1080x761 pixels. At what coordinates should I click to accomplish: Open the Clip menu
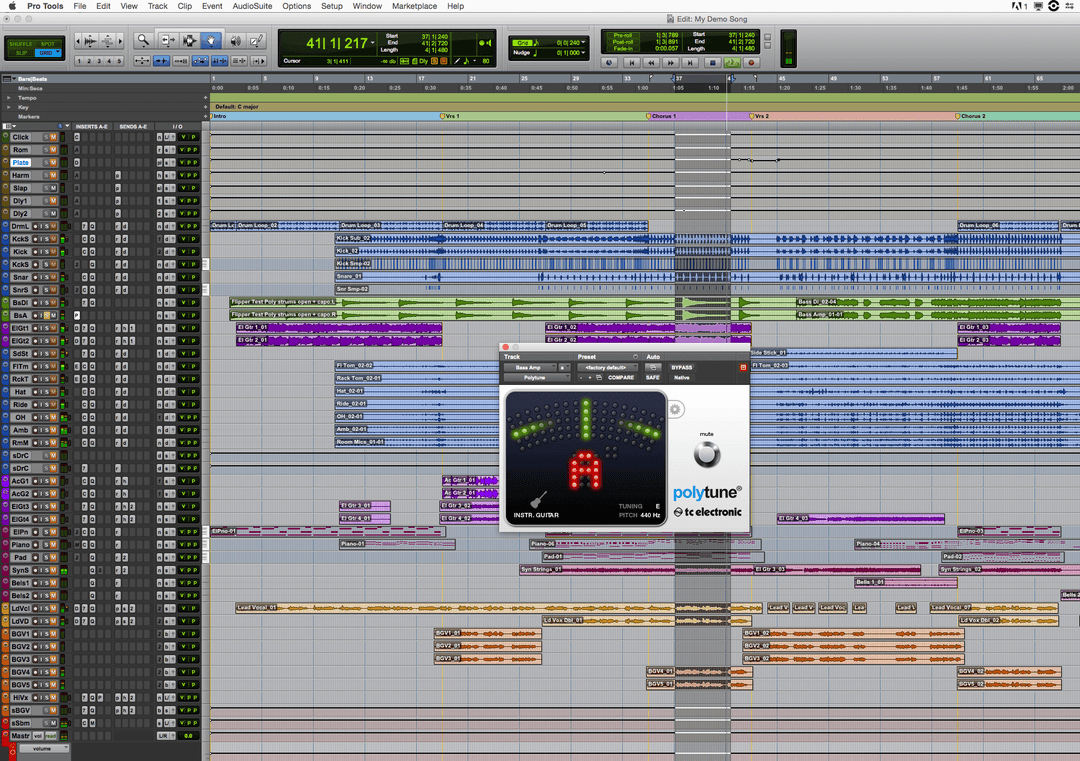coord(185,6)
